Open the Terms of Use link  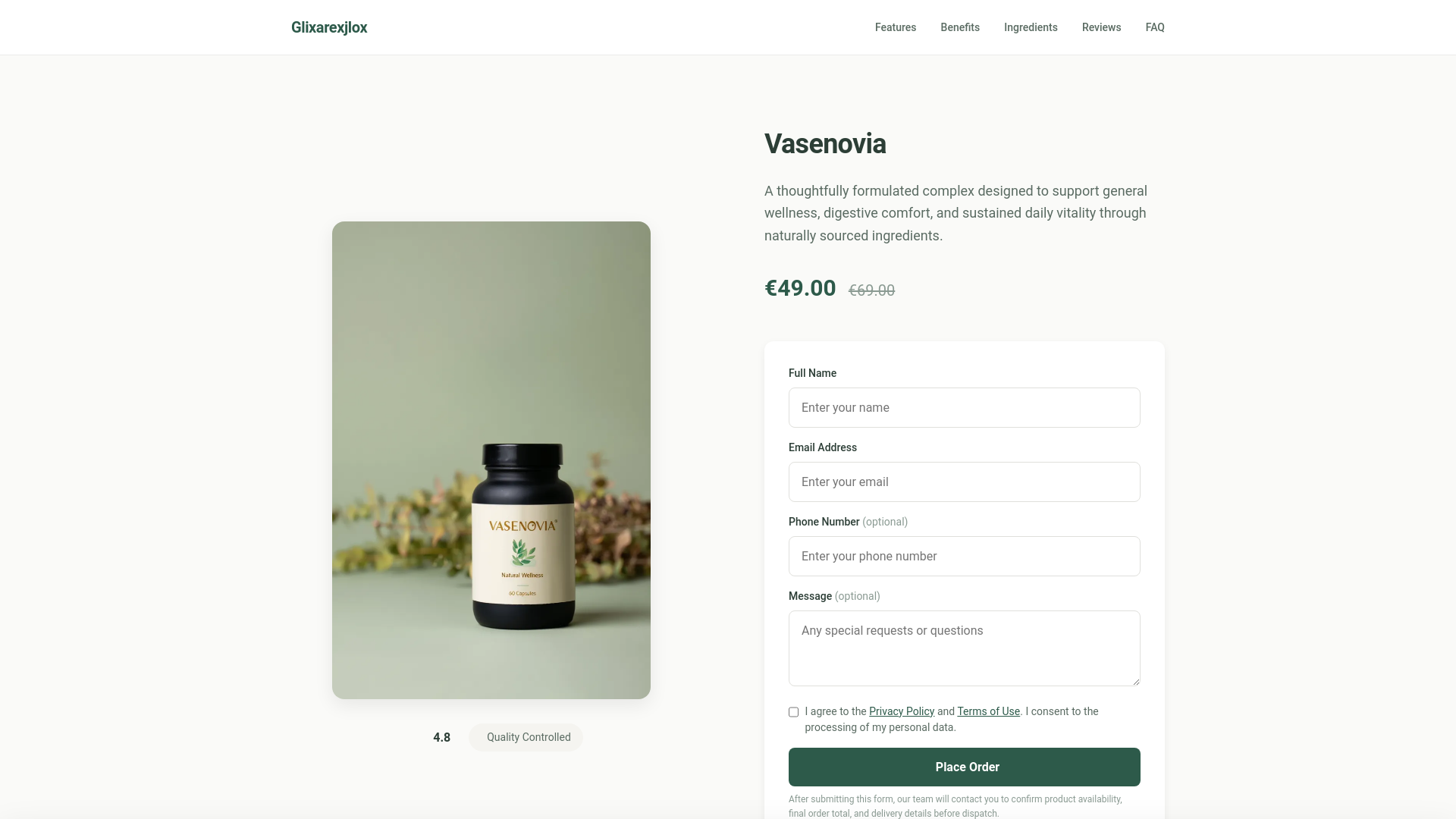[x=988, y=711]
